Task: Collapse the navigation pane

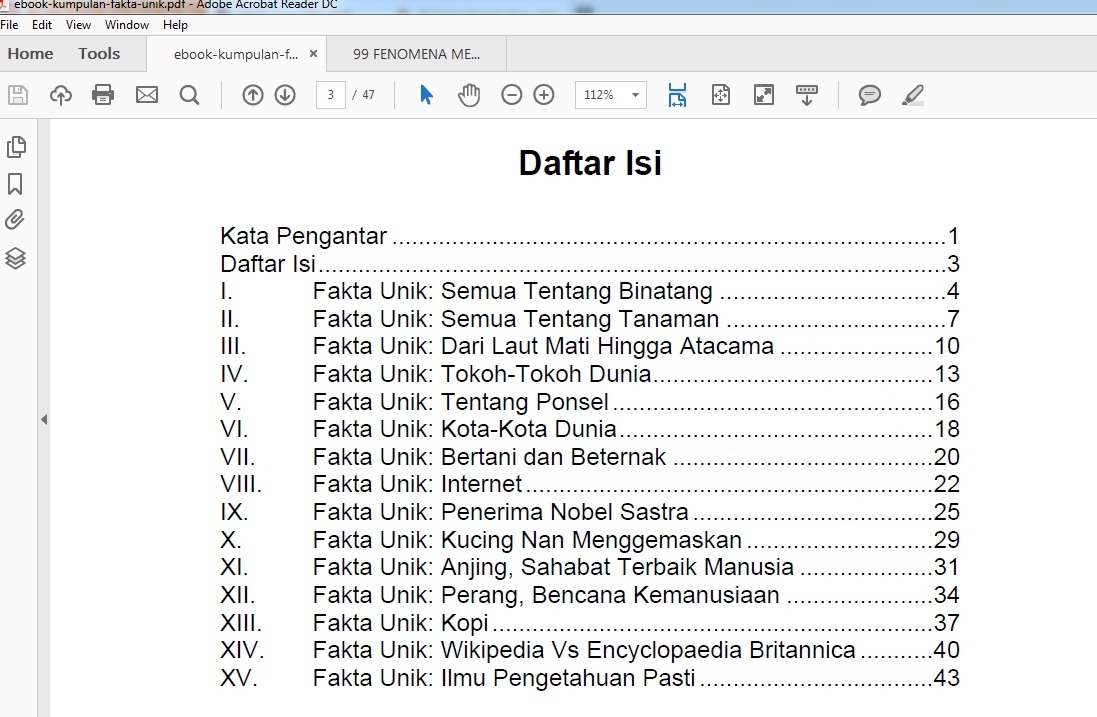Action: [x=44, y=420]
